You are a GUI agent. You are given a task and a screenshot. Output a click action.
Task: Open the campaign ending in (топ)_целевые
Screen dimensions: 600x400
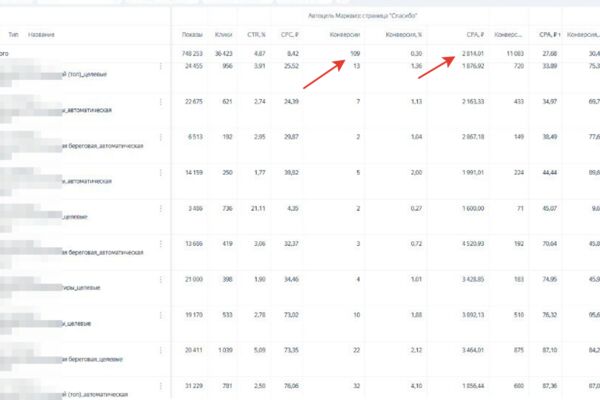tap(85, 74)
